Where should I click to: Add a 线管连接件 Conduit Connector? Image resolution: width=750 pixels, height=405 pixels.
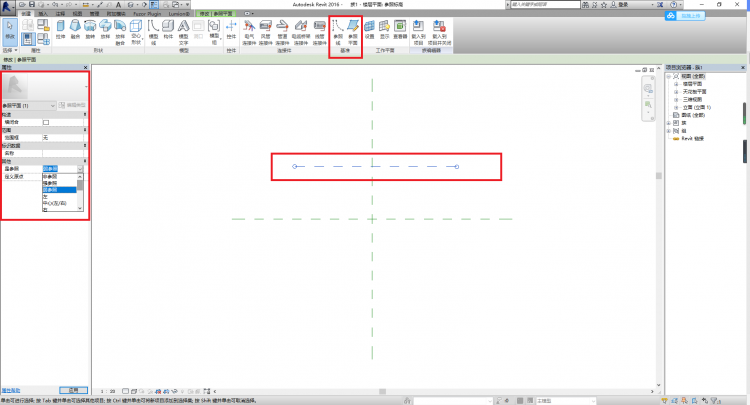[x=320, y=33]
